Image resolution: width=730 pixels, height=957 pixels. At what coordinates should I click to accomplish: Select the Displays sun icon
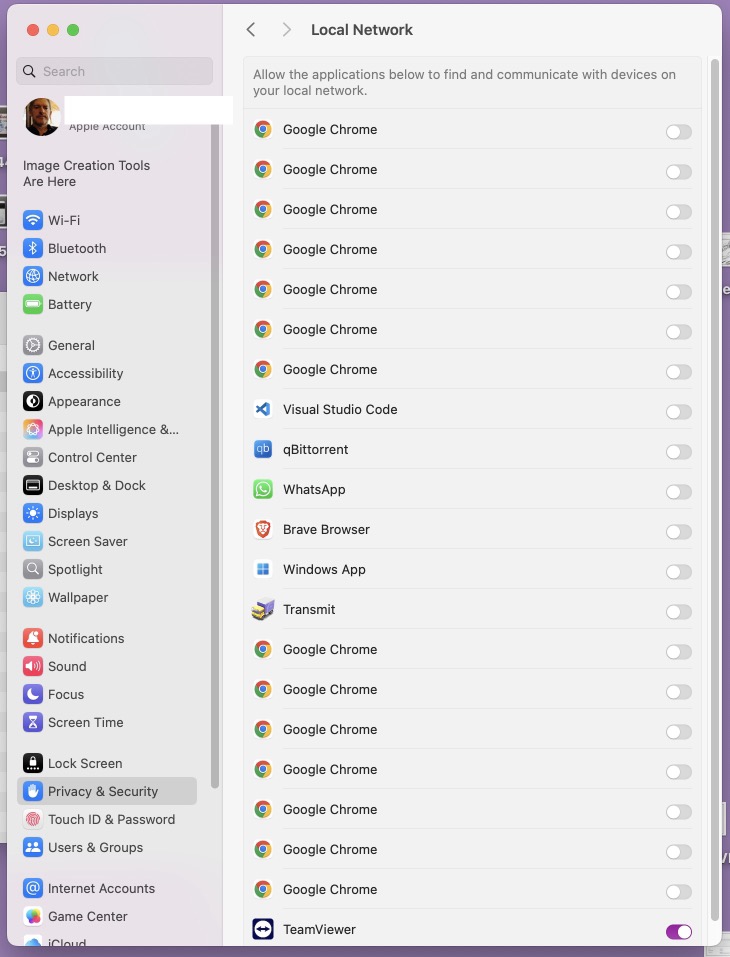click(x=33, y=514)
